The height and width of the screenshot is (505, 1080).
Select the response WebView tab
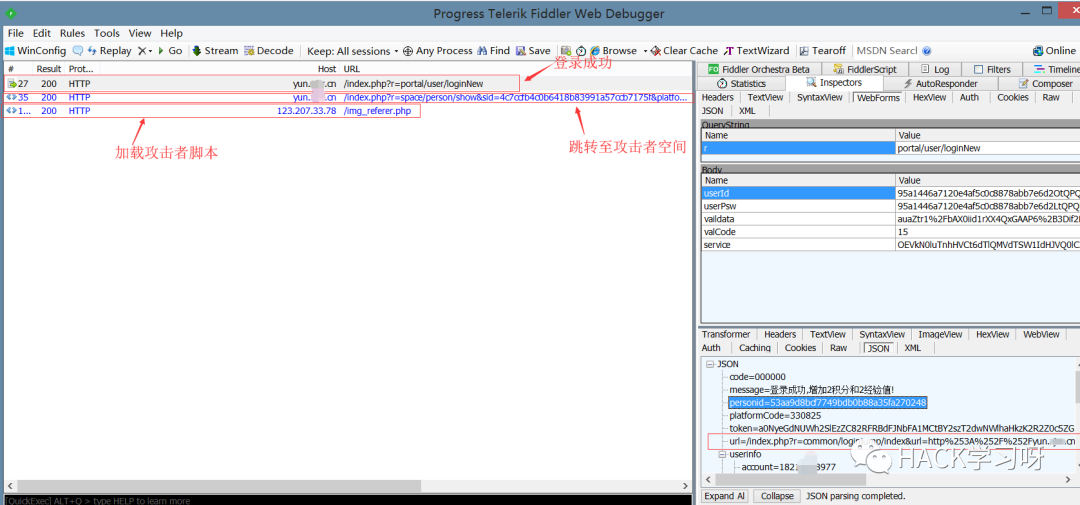pyautogui.click(x=1041, y=335)
